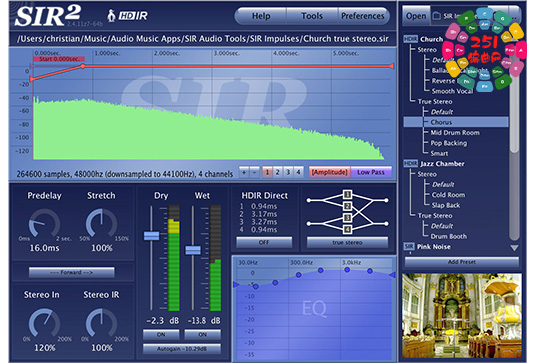Image resolution: width=535 pixels, height=363 pixels.
Task: Click the HDIR badge beside Jazz Chamber
Action: [x=410, y=163]
